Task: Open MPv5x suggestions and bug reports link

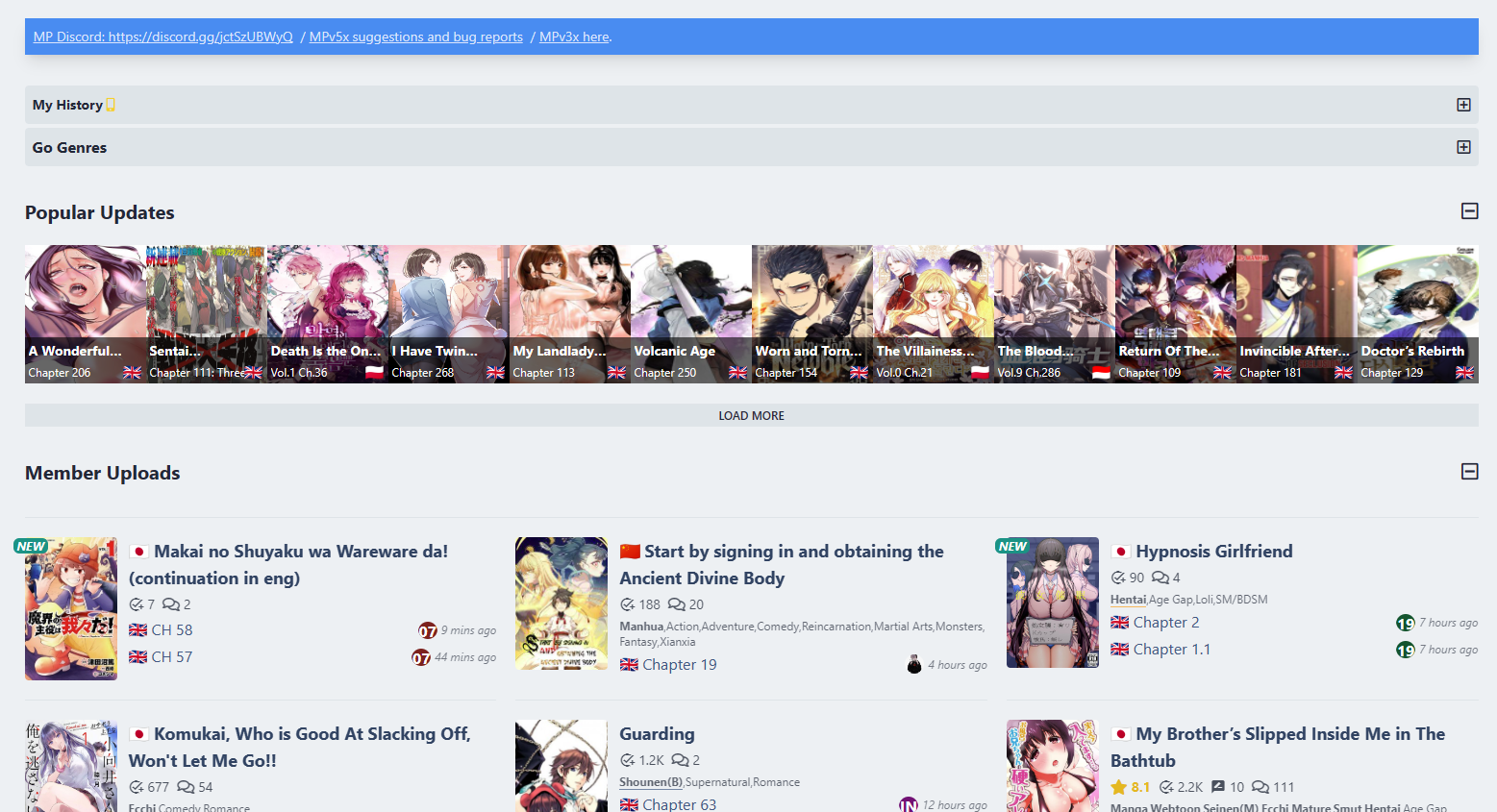Action: click(x=416, y=37)
